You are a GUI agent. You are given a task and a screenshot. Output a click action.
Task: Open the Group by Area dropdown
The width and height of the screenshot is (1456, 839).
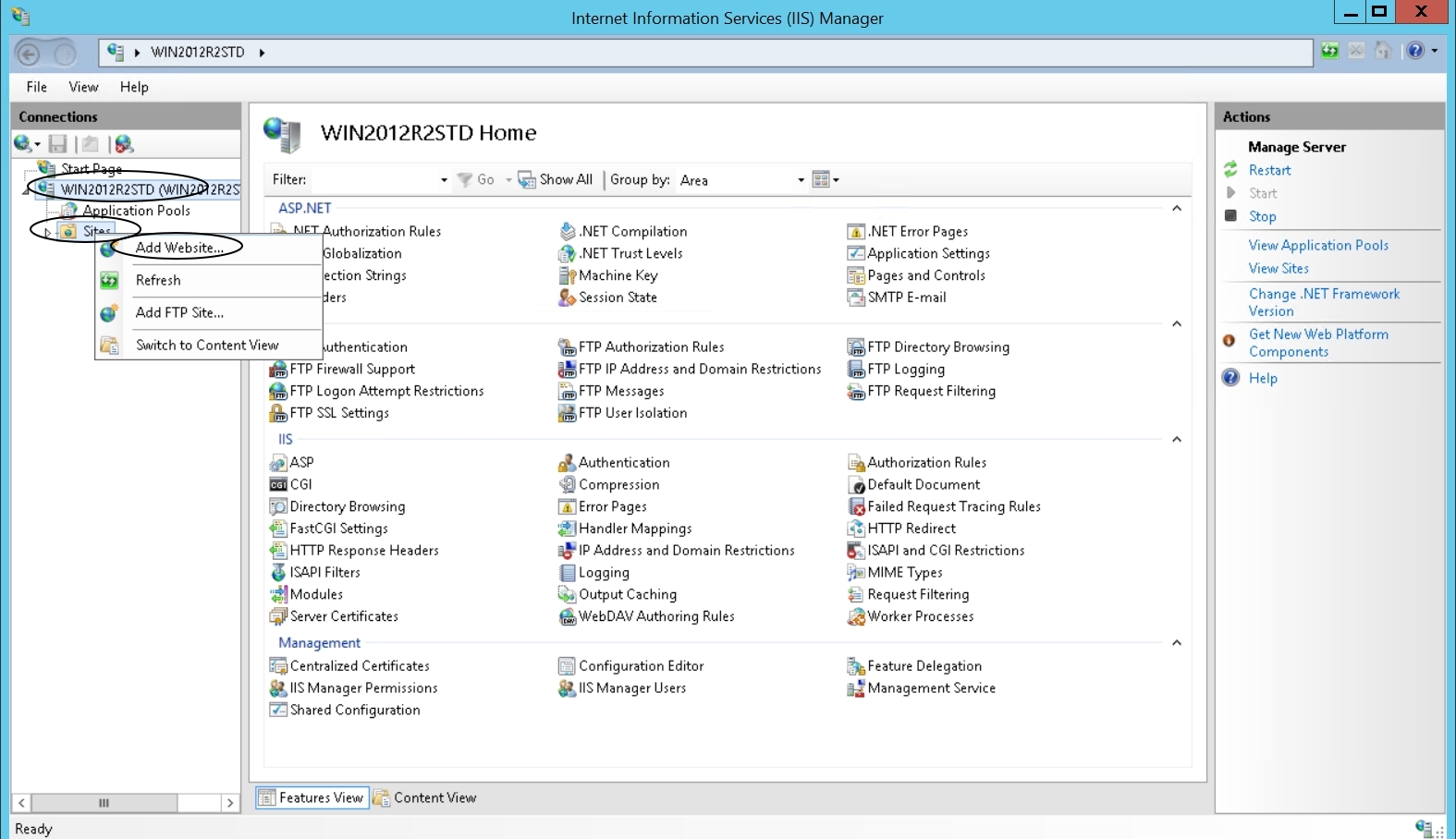point(801,180)
